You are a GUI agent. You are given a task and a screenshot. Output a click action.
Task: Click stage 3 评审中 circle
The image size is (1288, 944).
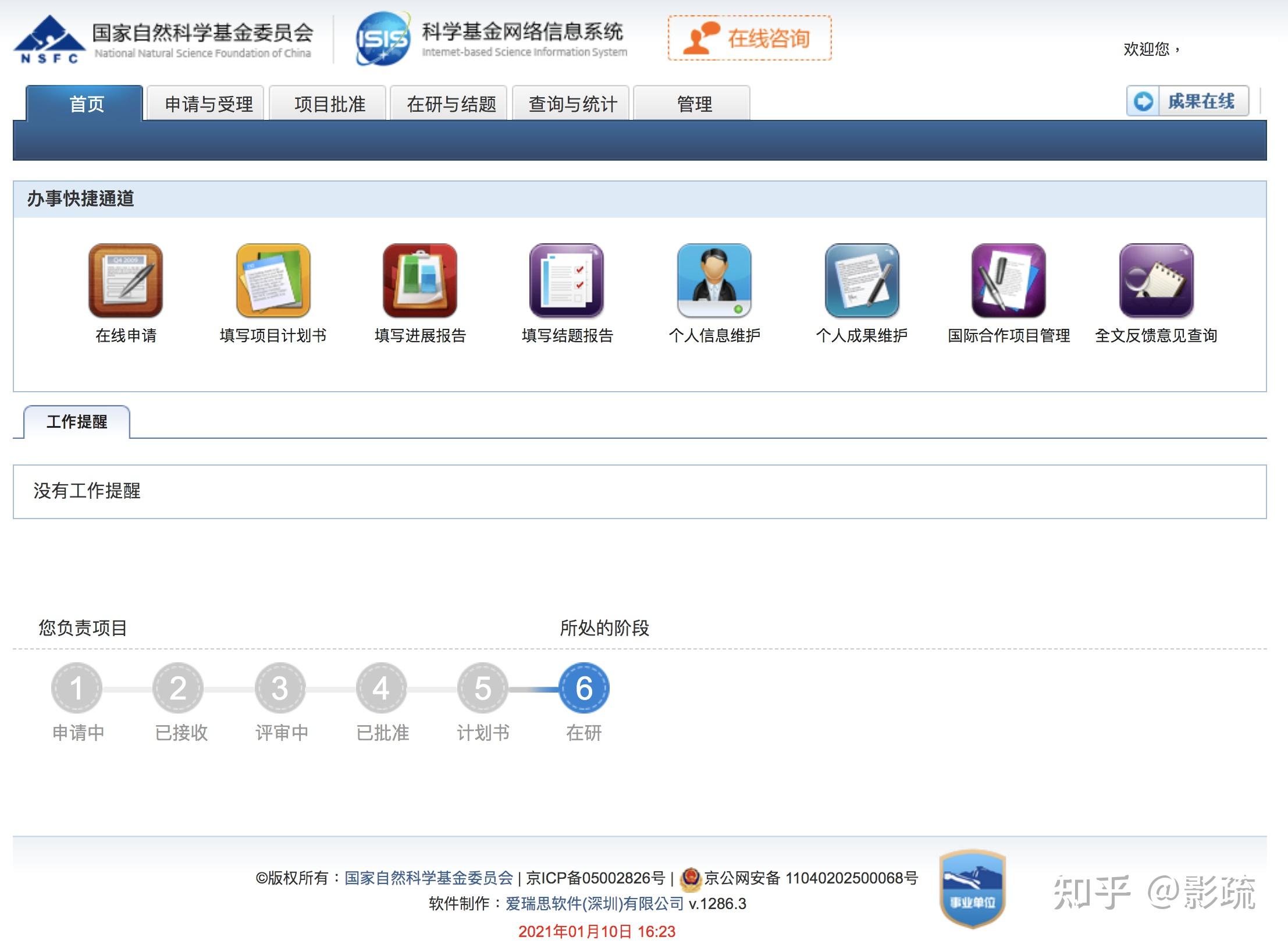[x=280, y=688]
